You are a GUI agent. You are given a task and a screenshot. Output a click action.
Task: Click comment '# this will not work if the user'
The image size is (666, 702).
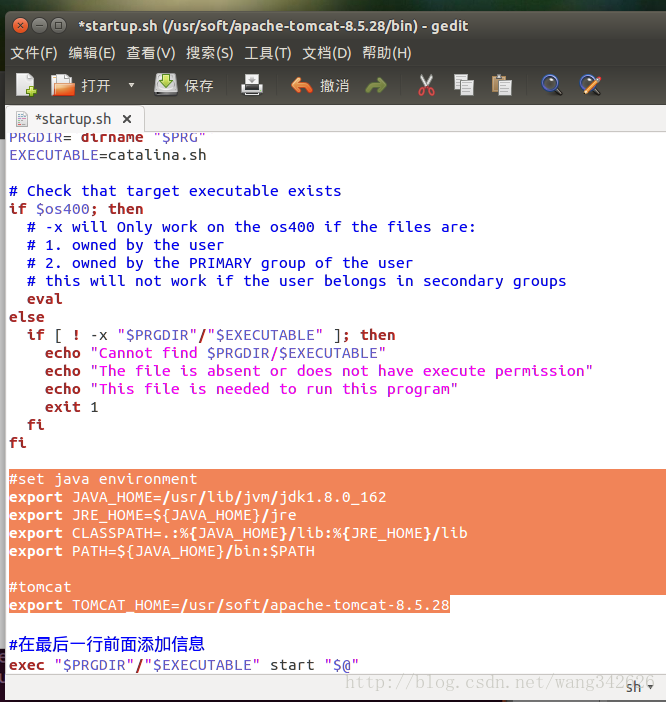click(x=296, y=281)
